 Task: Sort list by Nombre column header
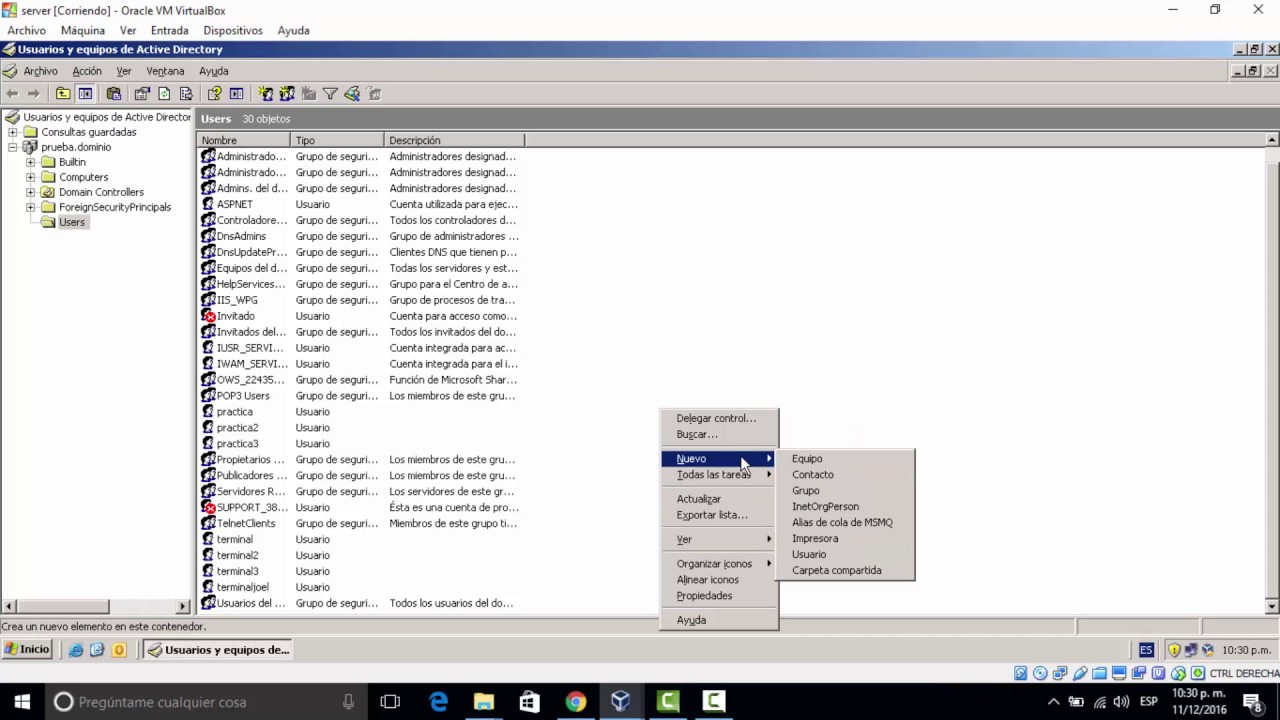243,140
